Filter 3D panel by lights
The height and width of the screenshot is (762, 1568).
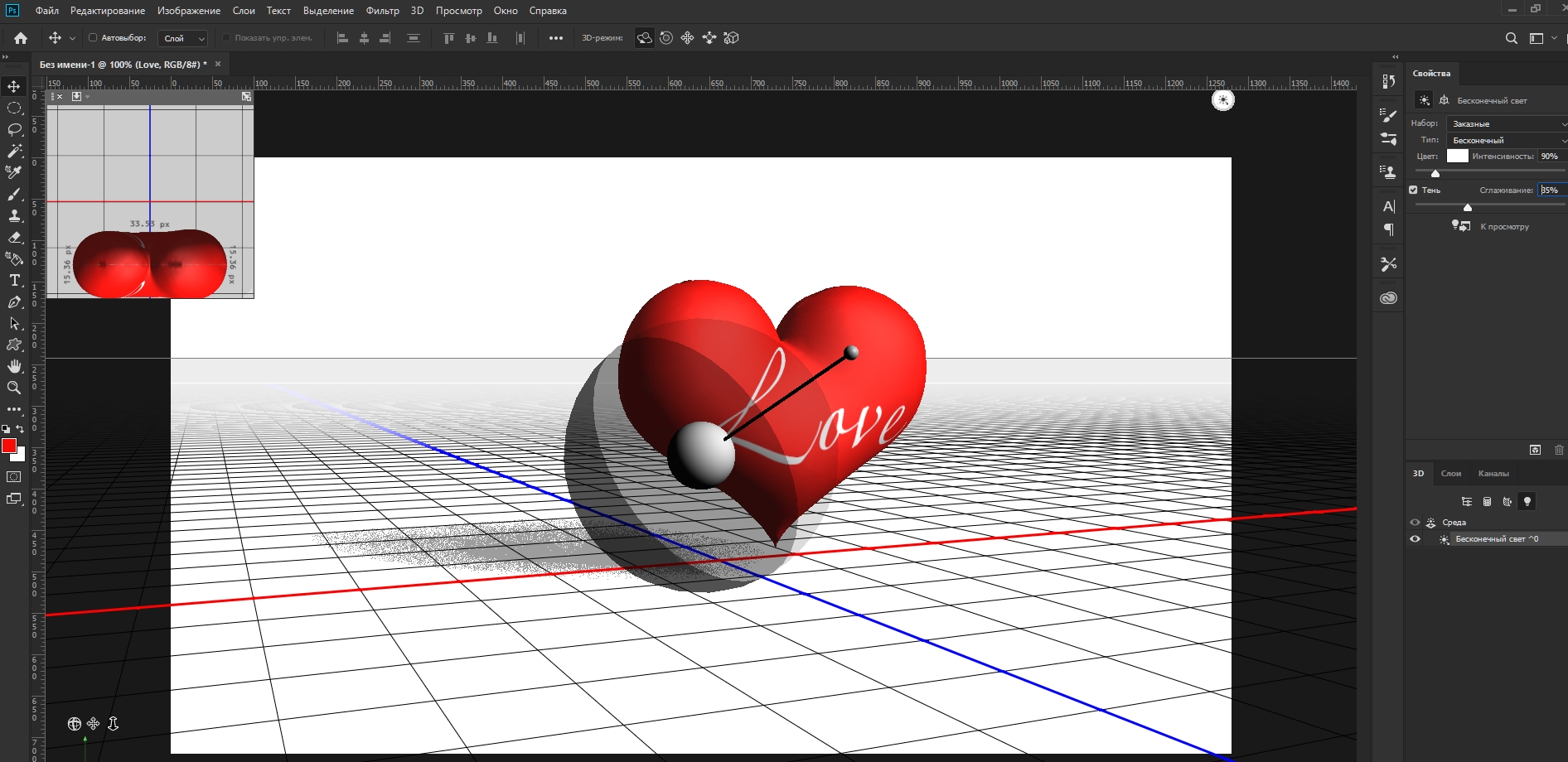coord(1527,501)
